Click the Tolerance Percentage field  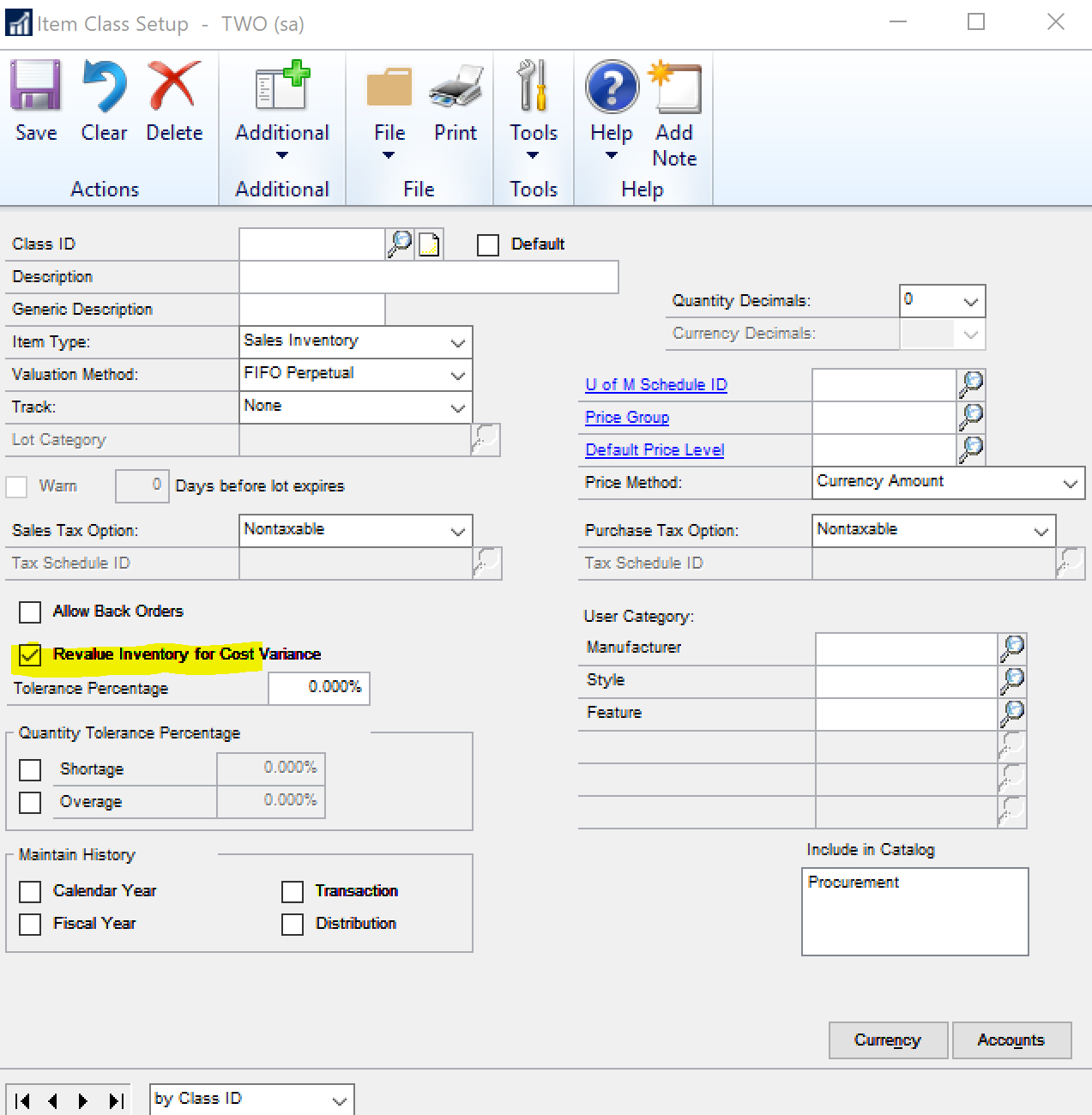(x=319, y=688)
